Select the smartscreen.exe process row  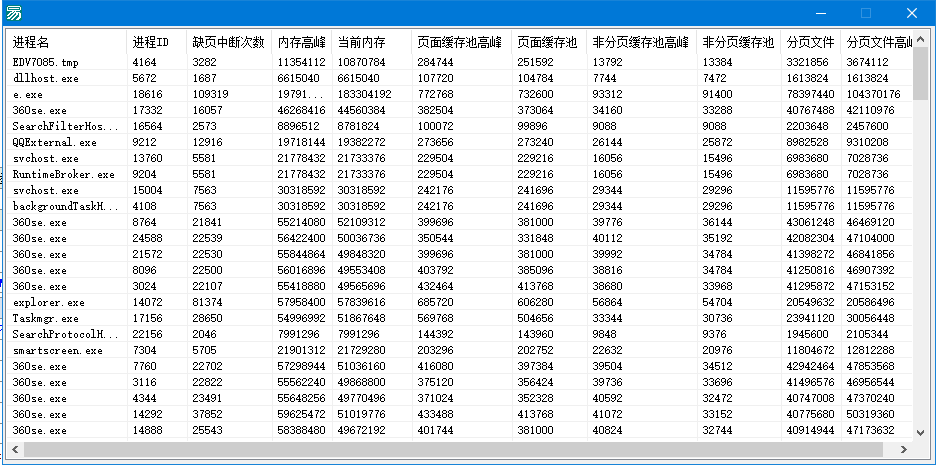click(459, 350)
